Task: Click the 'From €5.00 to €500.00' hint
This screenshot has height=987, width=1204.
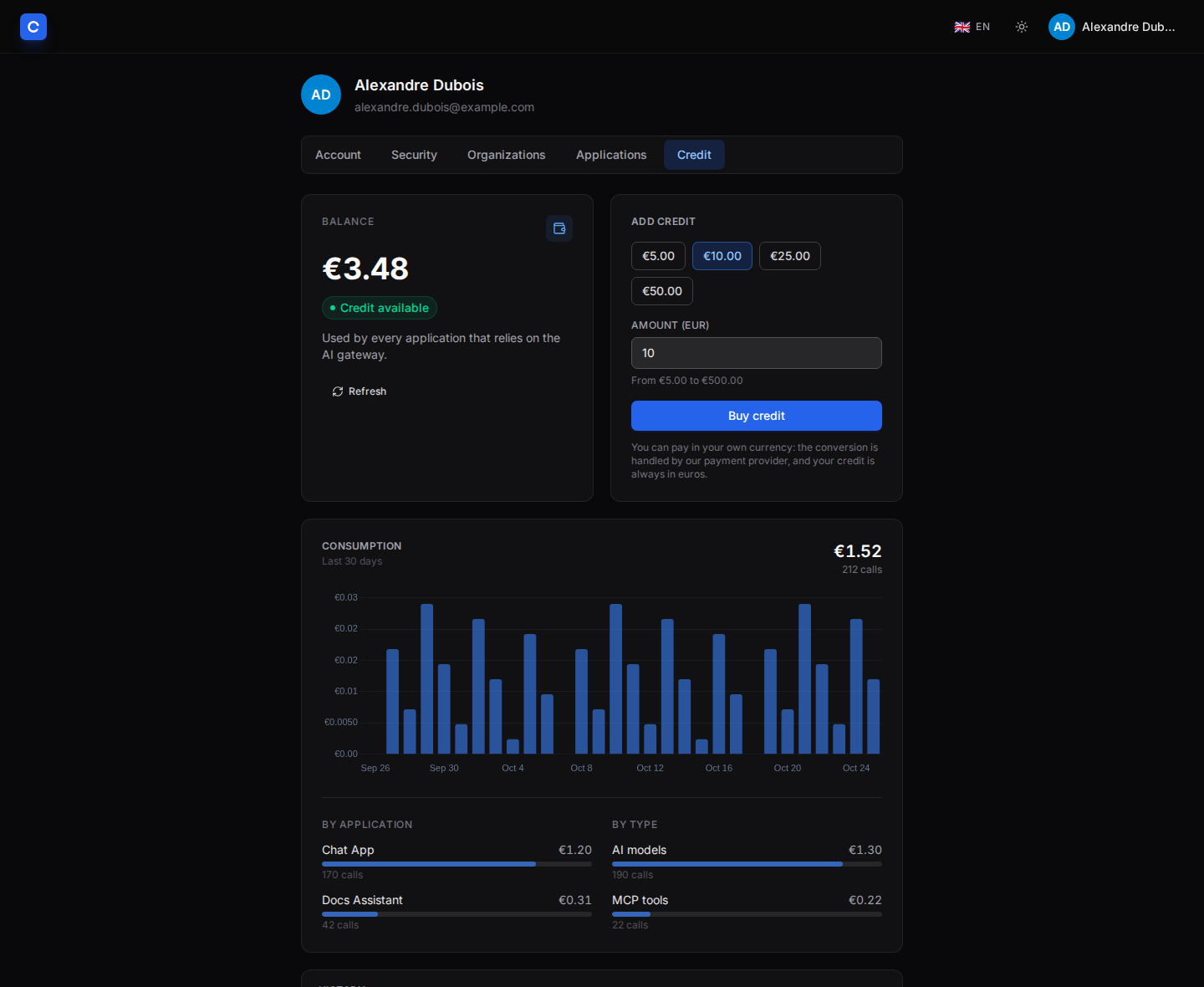Action: coord(687,381)
